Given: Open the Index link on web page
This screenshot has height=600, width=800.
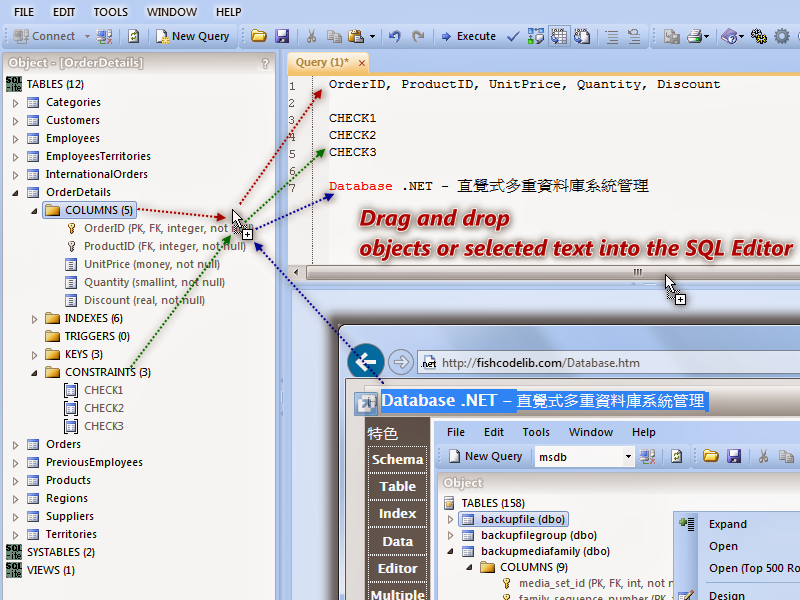Looking at the screenshot, I should click(x=397, y=513).
